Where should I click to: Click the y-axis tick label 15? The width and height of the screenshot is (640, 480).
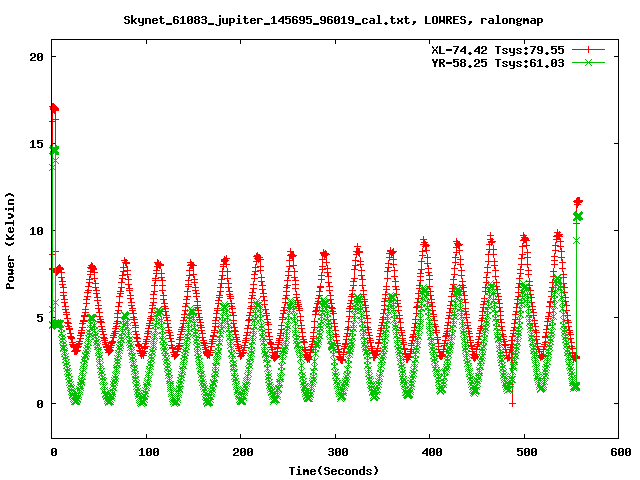click(36, 144)
